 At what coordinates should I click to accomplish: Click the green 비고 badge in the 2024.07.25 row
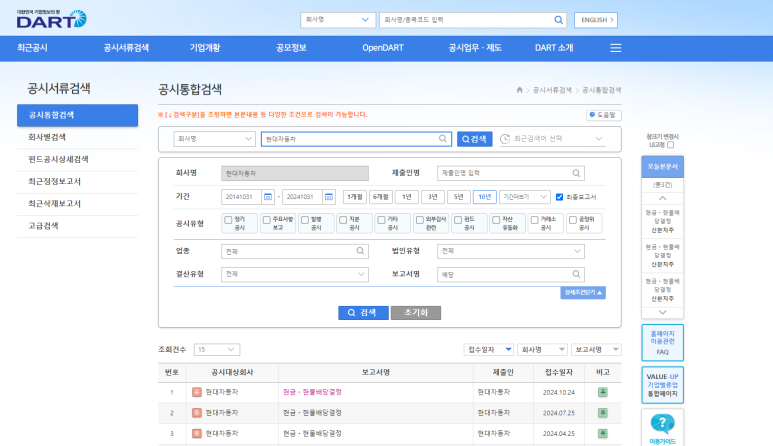click(602, 413)
